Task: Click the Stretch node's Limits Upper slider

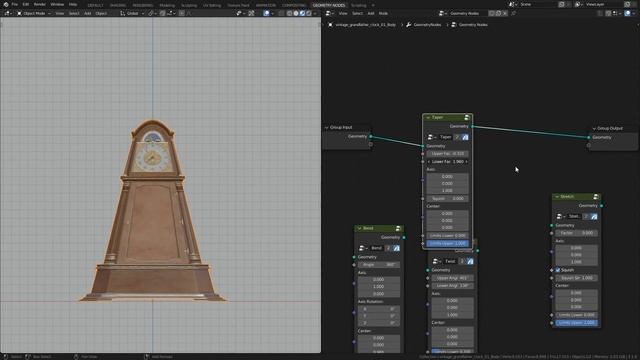Action: [577, 323]
